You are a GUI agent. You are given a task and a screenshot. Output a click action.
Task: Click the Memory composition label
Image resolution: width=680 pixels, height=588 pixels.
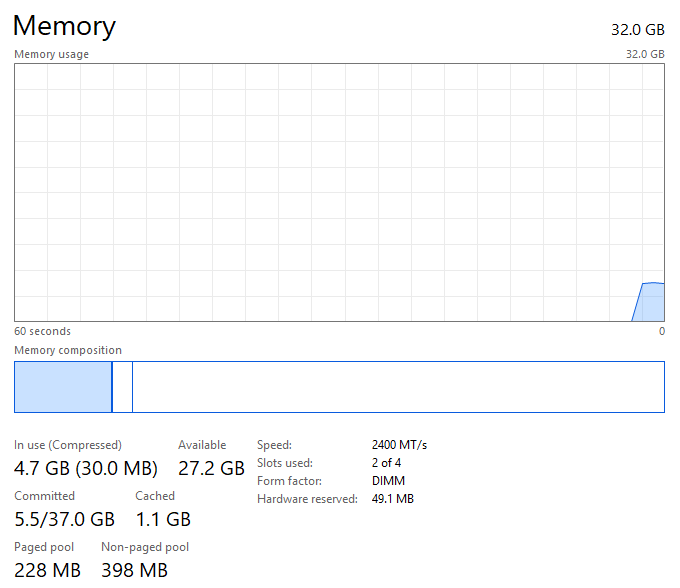pyautogui.click(x=68, y=350)
